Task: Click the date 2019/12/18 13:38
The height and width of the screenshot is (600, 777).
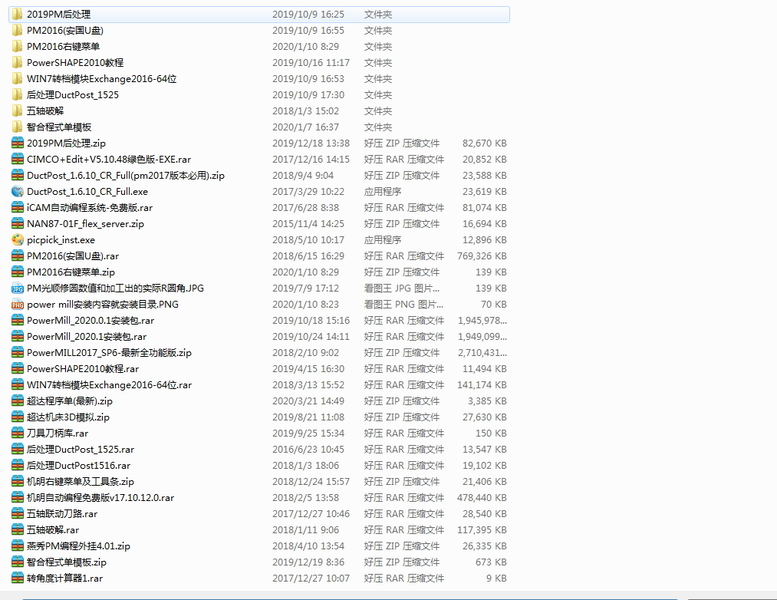Action: click(x=311, y=143)
